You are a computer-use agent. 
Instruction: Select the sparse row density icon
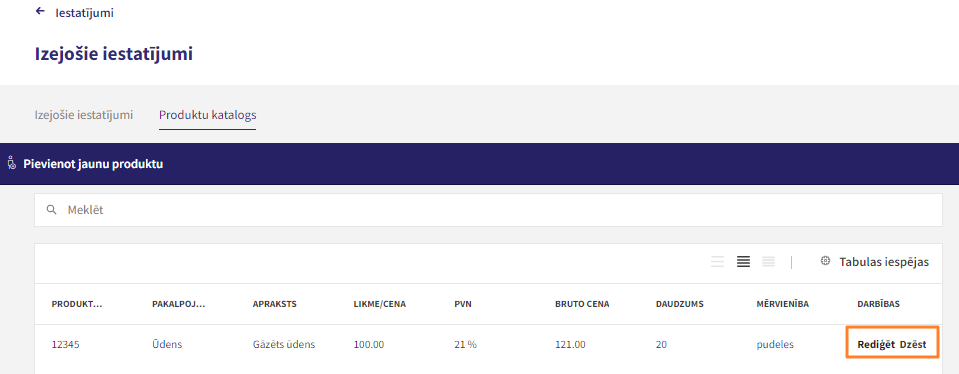point(717,262)
